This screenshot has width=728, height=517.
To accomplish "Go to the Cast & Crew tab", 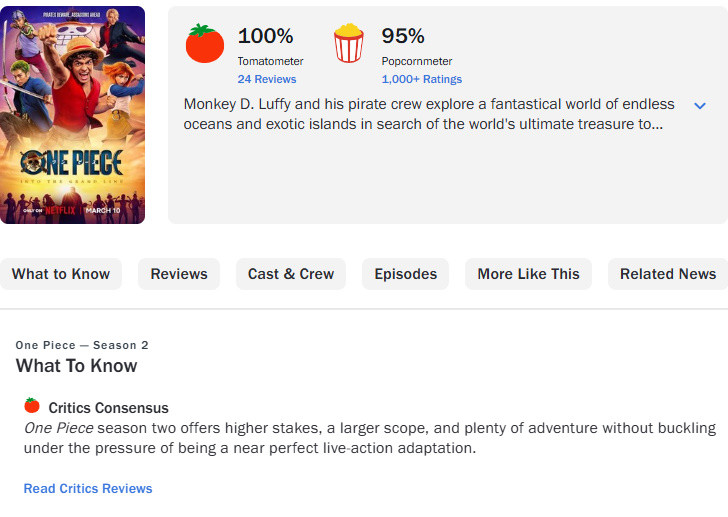I will [x=291, y=274].
